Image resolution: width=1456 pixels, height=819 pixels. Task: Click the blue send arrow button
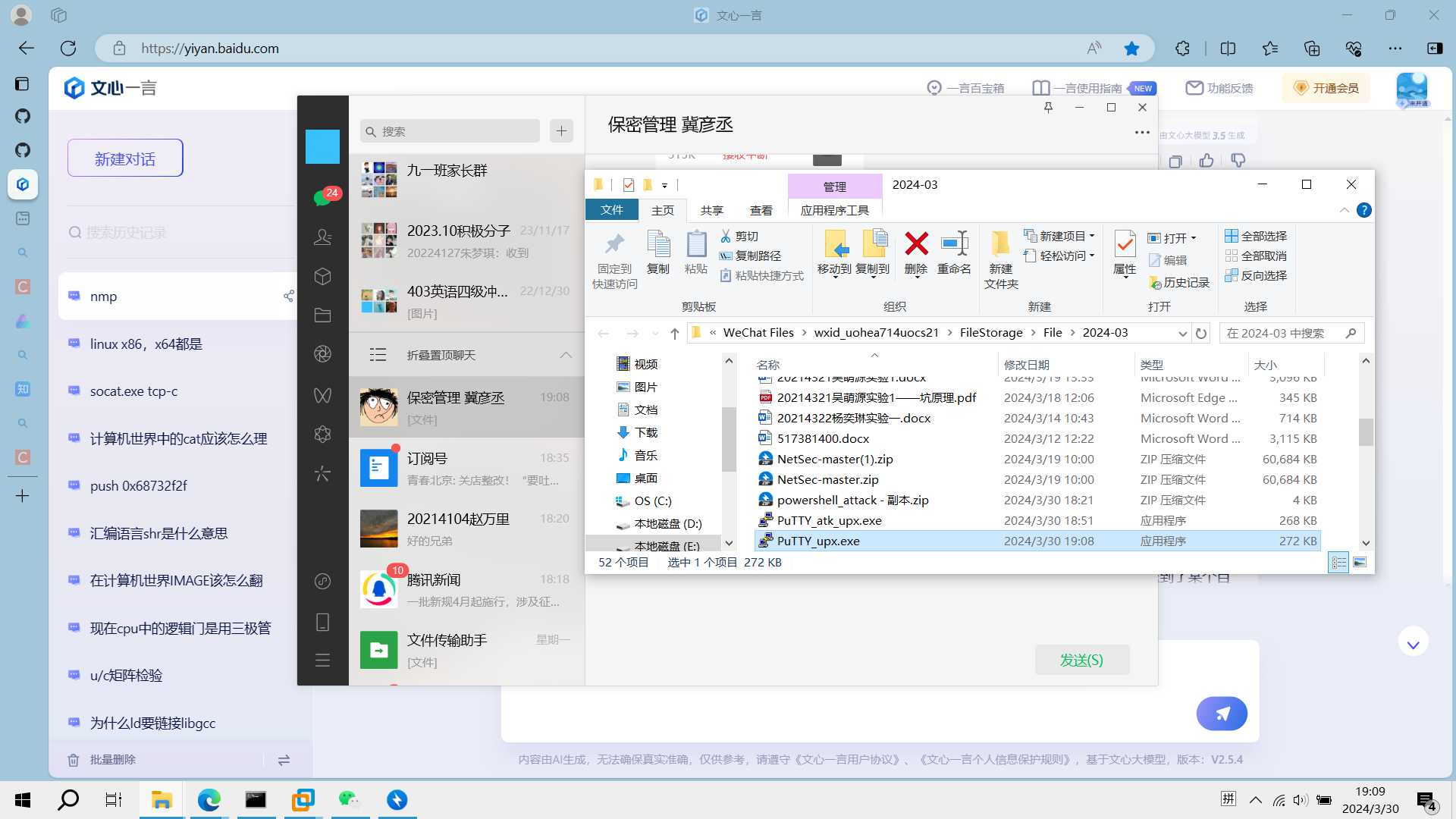point(1222,713)
